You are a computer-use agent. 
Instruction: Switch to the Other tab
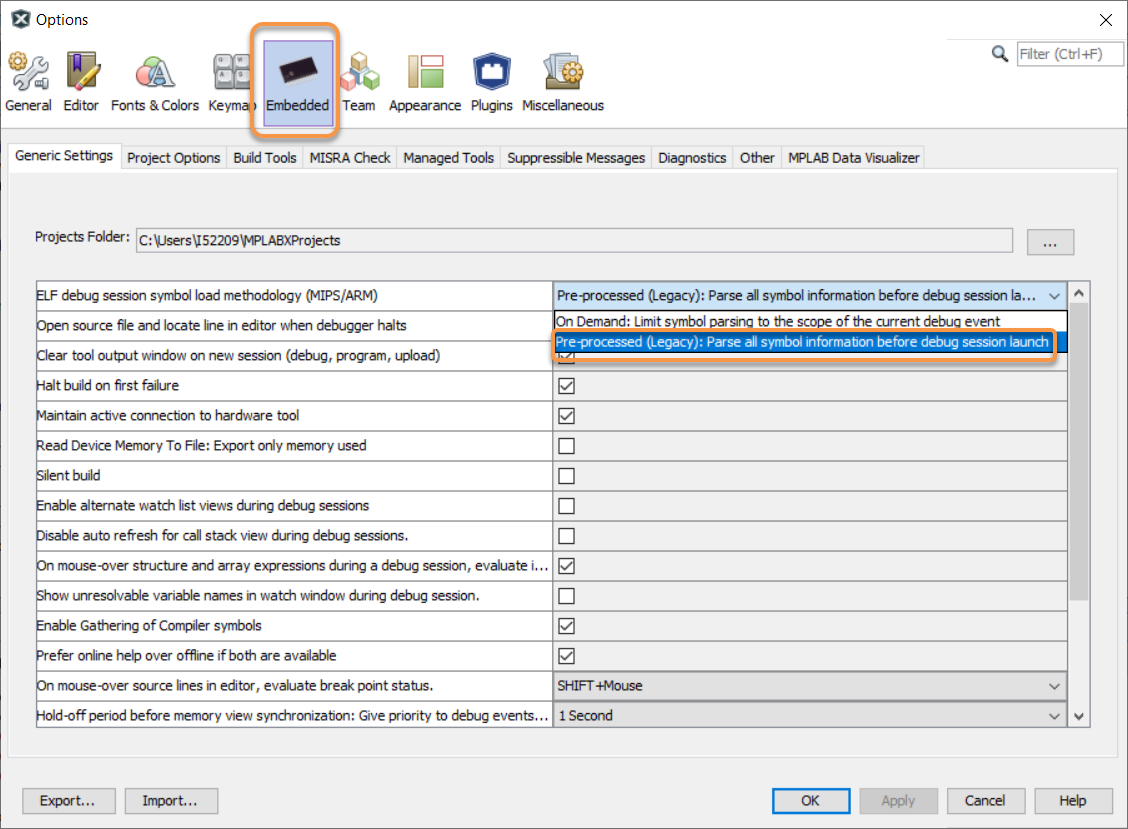pyautogui.click(x=757, y=158)
